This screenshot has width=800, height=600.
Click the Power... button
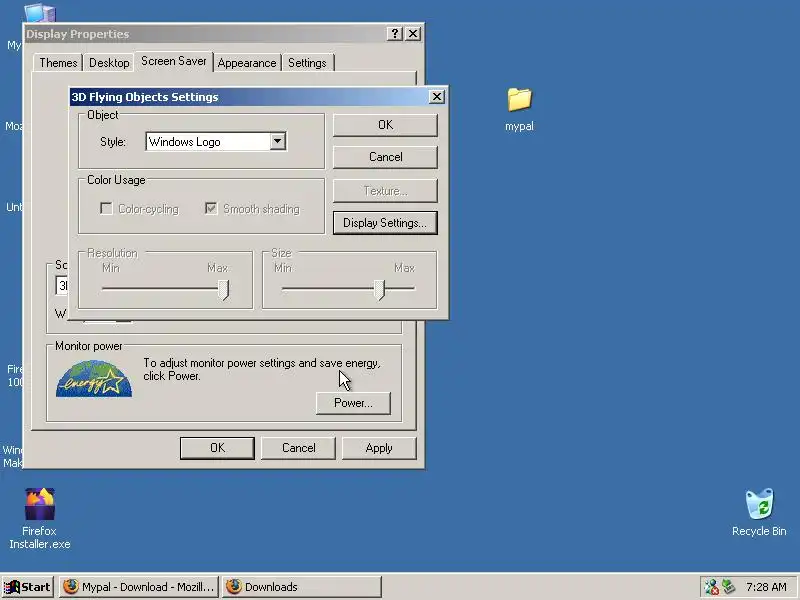353,403
